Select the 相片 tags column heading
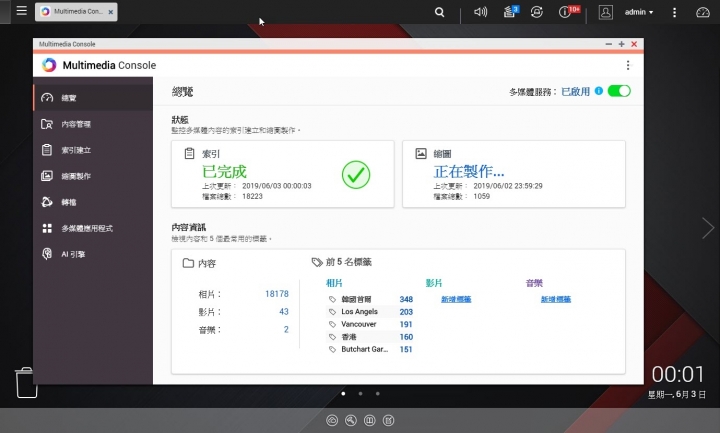 point(334,283)
